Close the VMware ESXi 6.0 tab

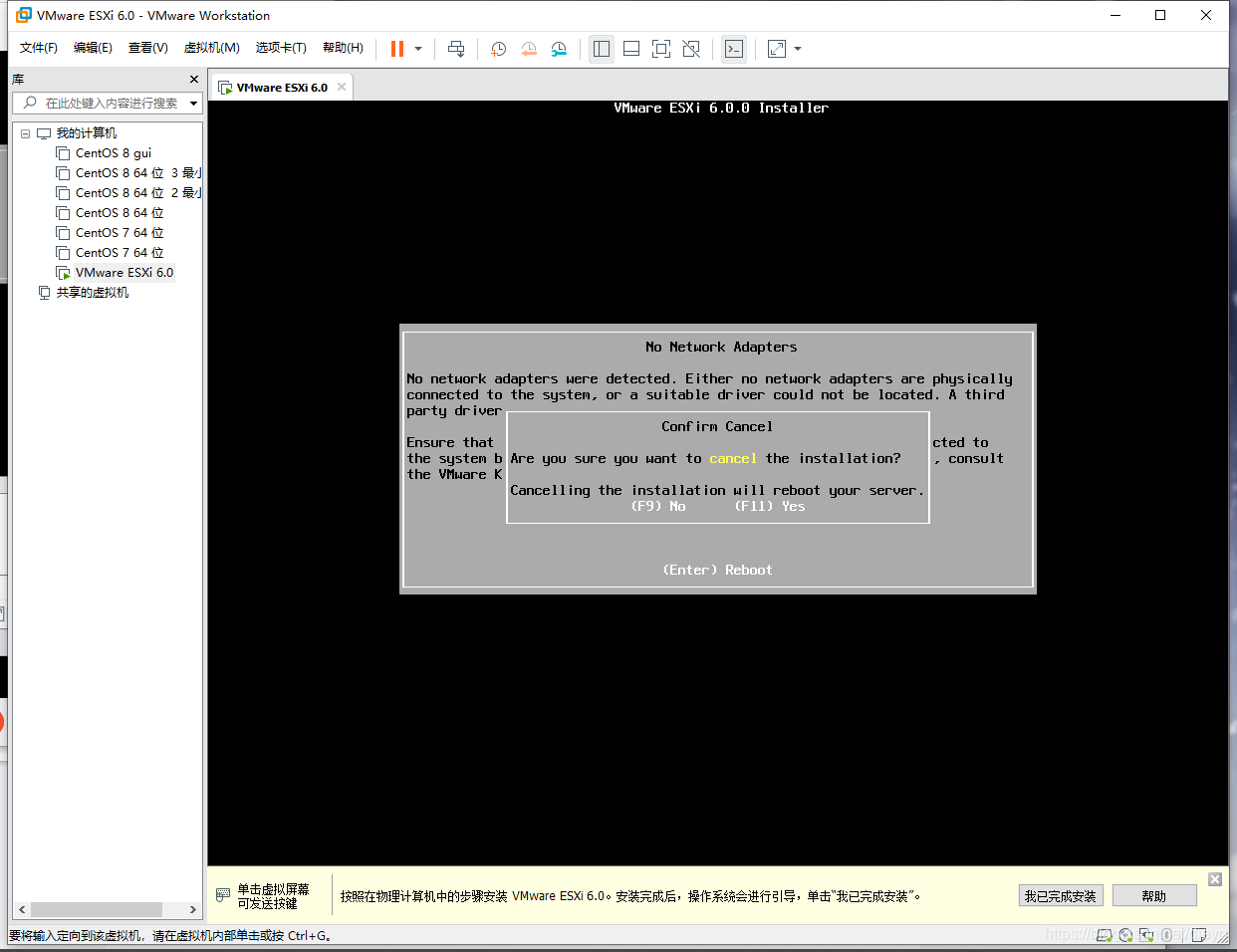pos(342,87)
